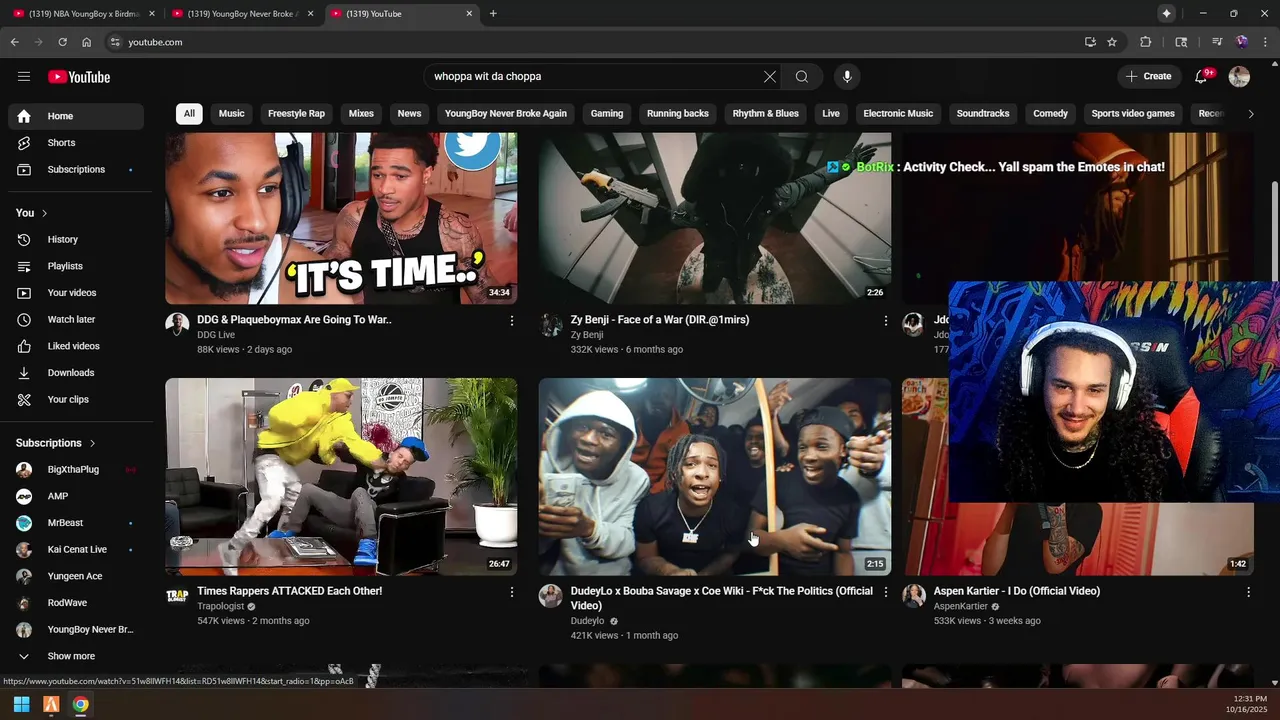Select Sports video games chip
1280x720 pixels.
click(x=1133, y=114)
